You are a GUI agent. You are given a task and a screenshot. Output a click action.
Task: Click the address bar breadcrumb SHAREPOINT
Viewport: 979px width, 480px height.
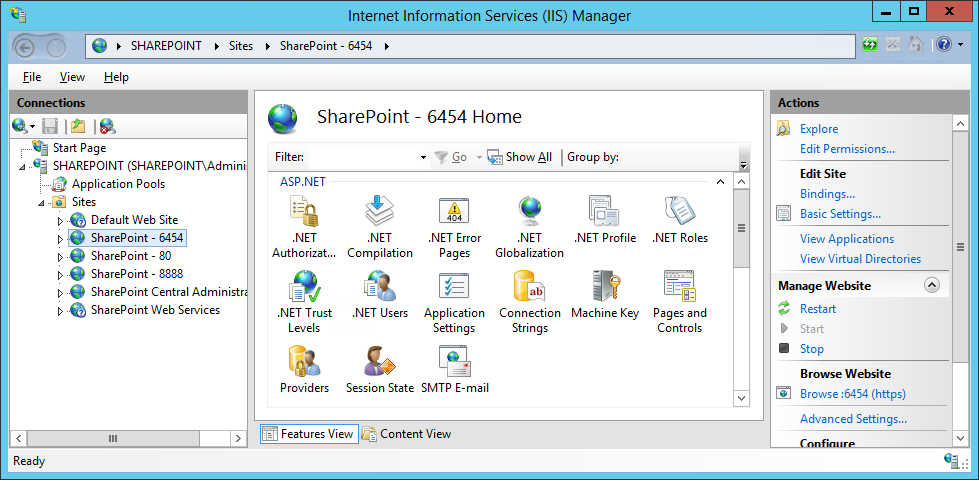[166, 46]
